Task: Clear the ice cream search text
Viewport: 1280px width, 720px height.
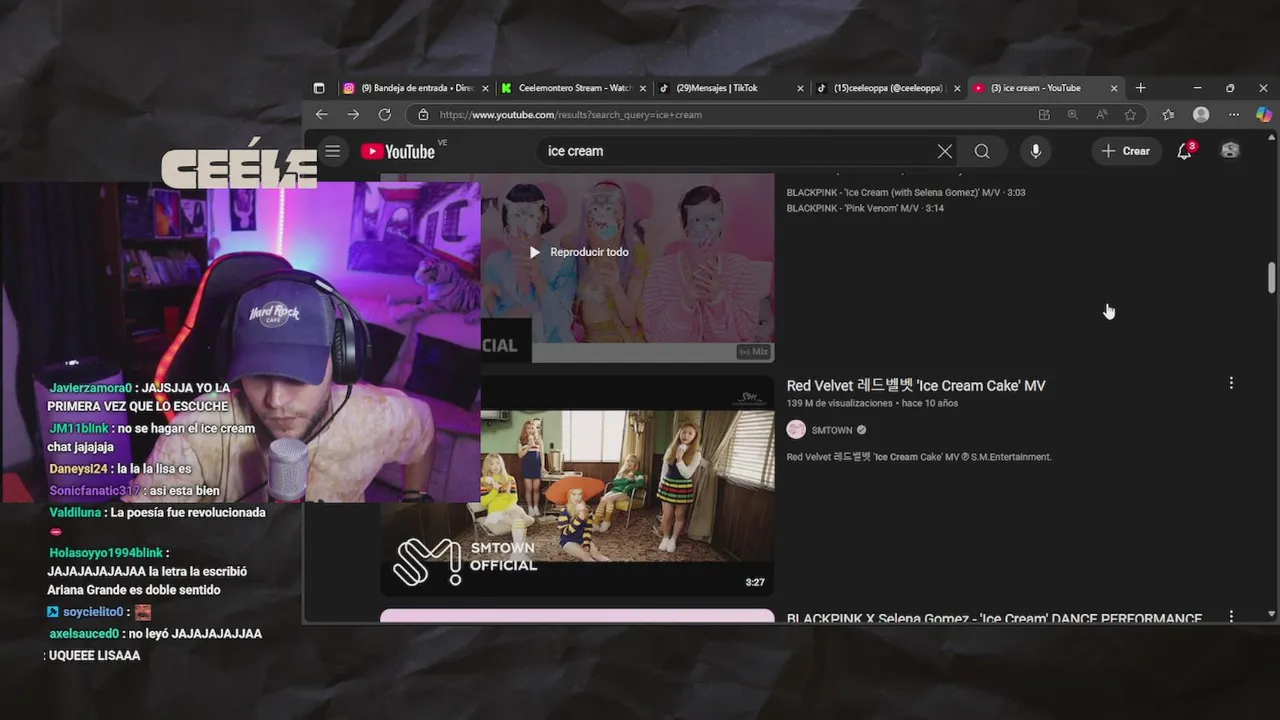Action: click(x=945, y=151)
